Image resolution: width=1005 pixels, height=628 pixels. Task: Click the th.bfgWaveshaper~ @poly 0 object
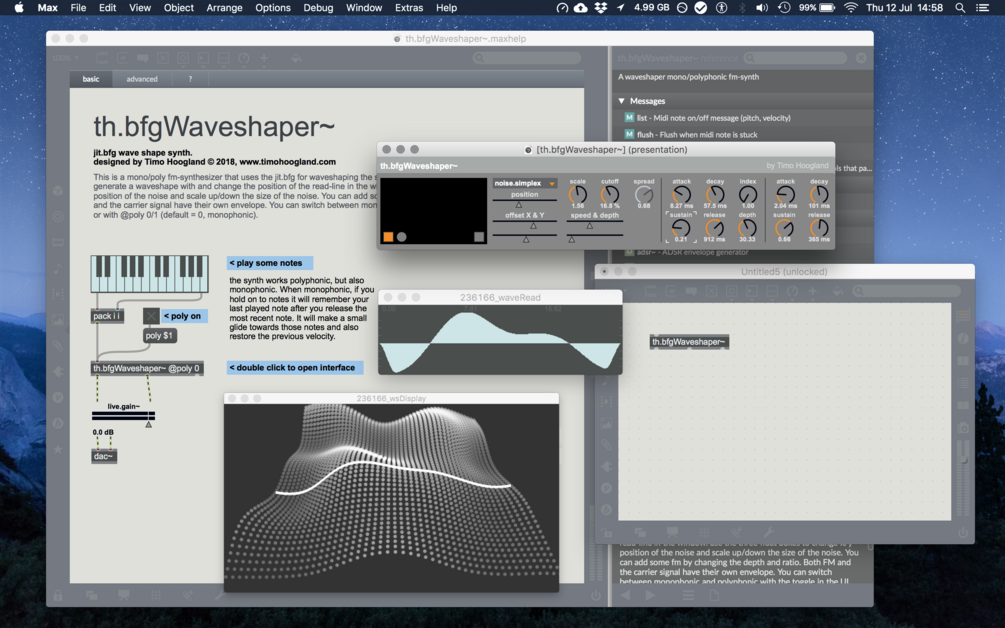pos(147,368)
